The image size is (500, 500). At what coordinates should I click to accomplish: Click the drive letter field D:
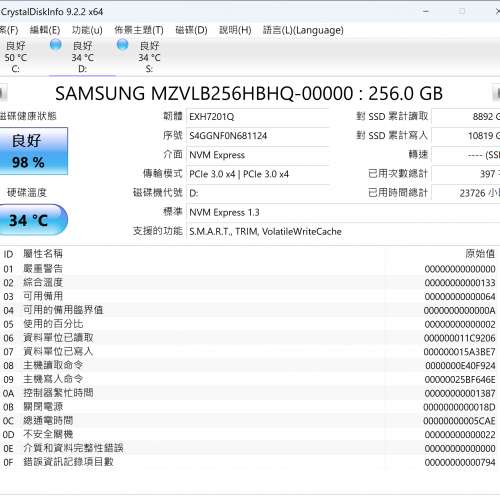coord(258,193)
